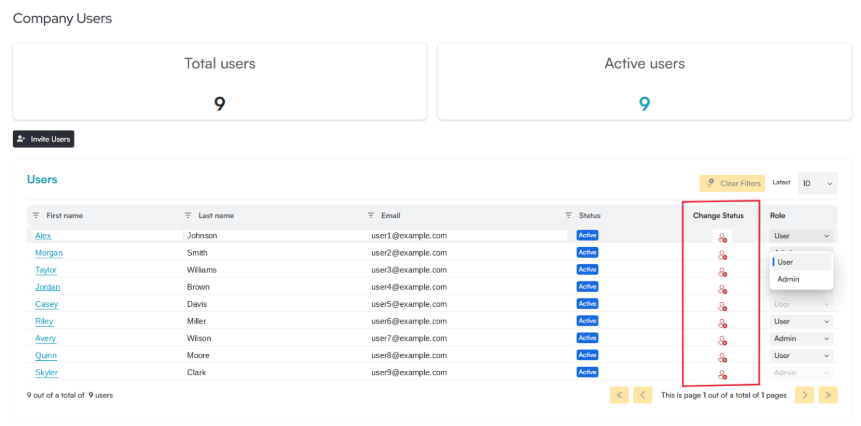Click the page 1 of 1 pagination text
The height and width of the screenshot is (426, 861).
coord(724,395)
